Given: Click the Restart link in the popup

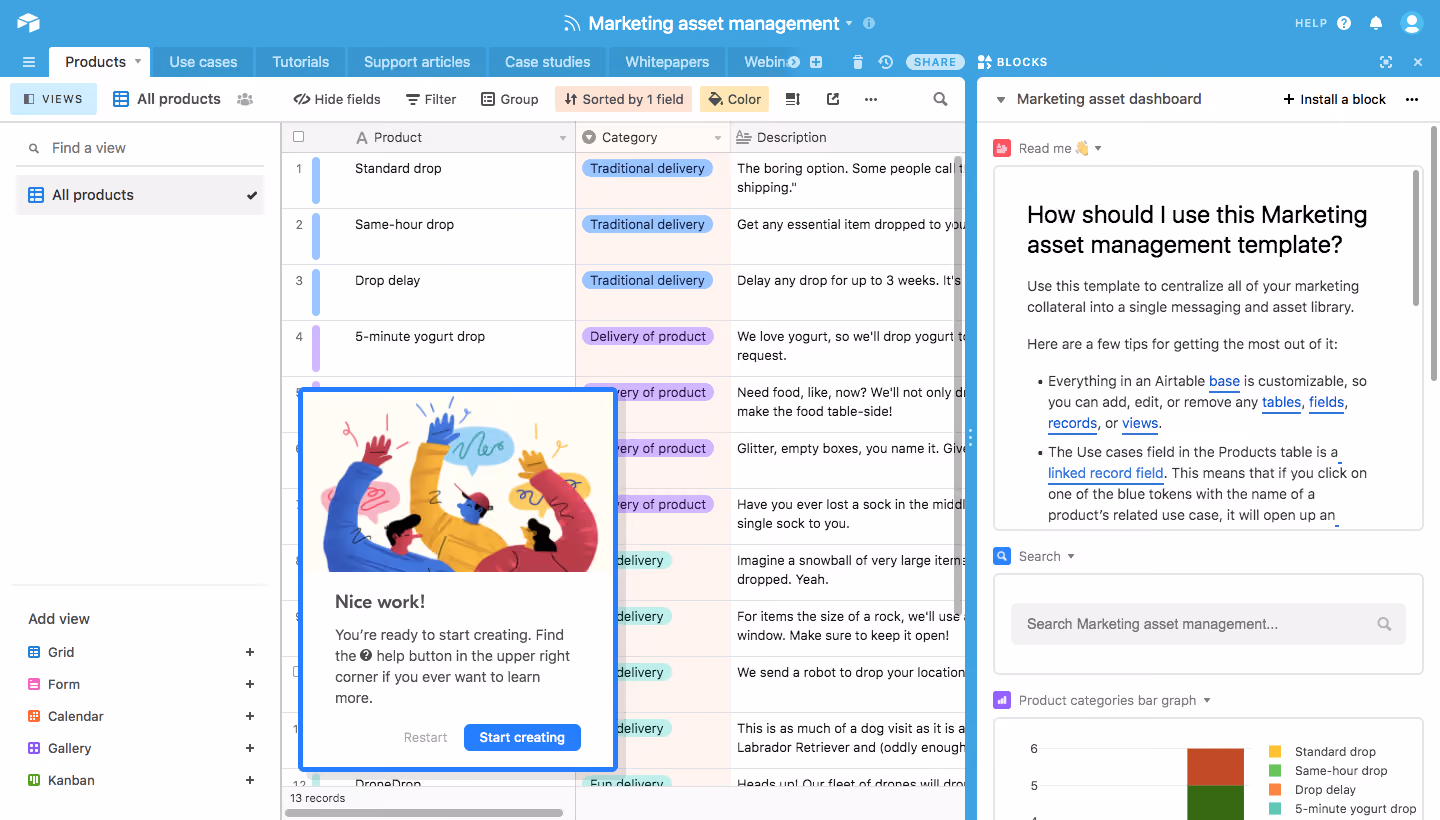Looking at the screenshot, I should point(425,737).
